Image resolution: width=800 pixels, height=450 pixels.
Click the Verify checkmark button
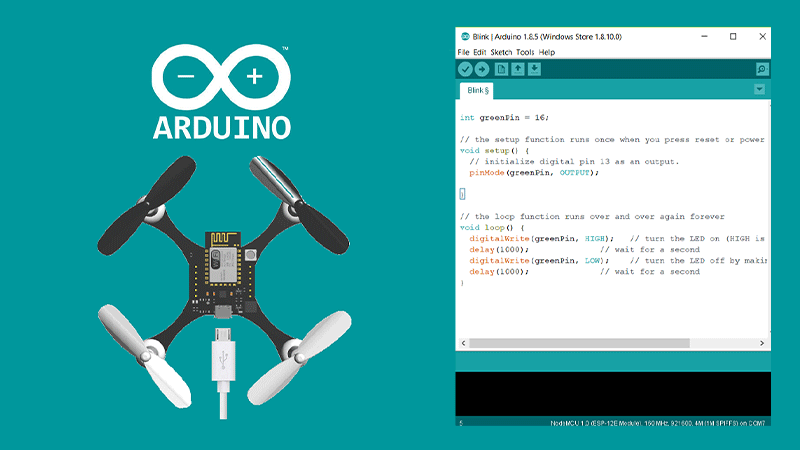pos(465,69)
